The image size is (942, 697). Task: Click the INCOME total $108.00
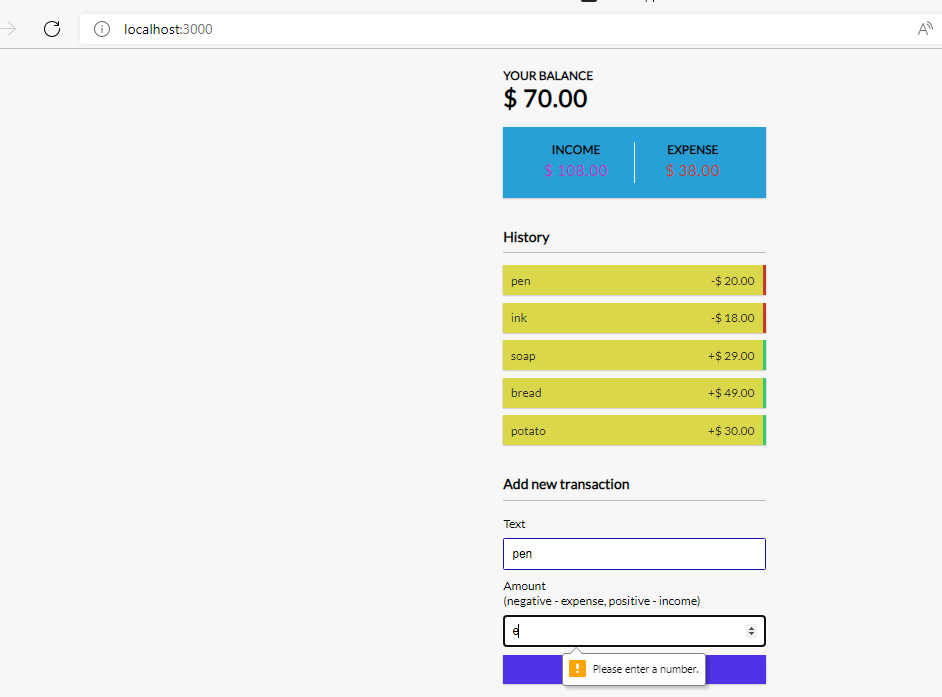576,171
